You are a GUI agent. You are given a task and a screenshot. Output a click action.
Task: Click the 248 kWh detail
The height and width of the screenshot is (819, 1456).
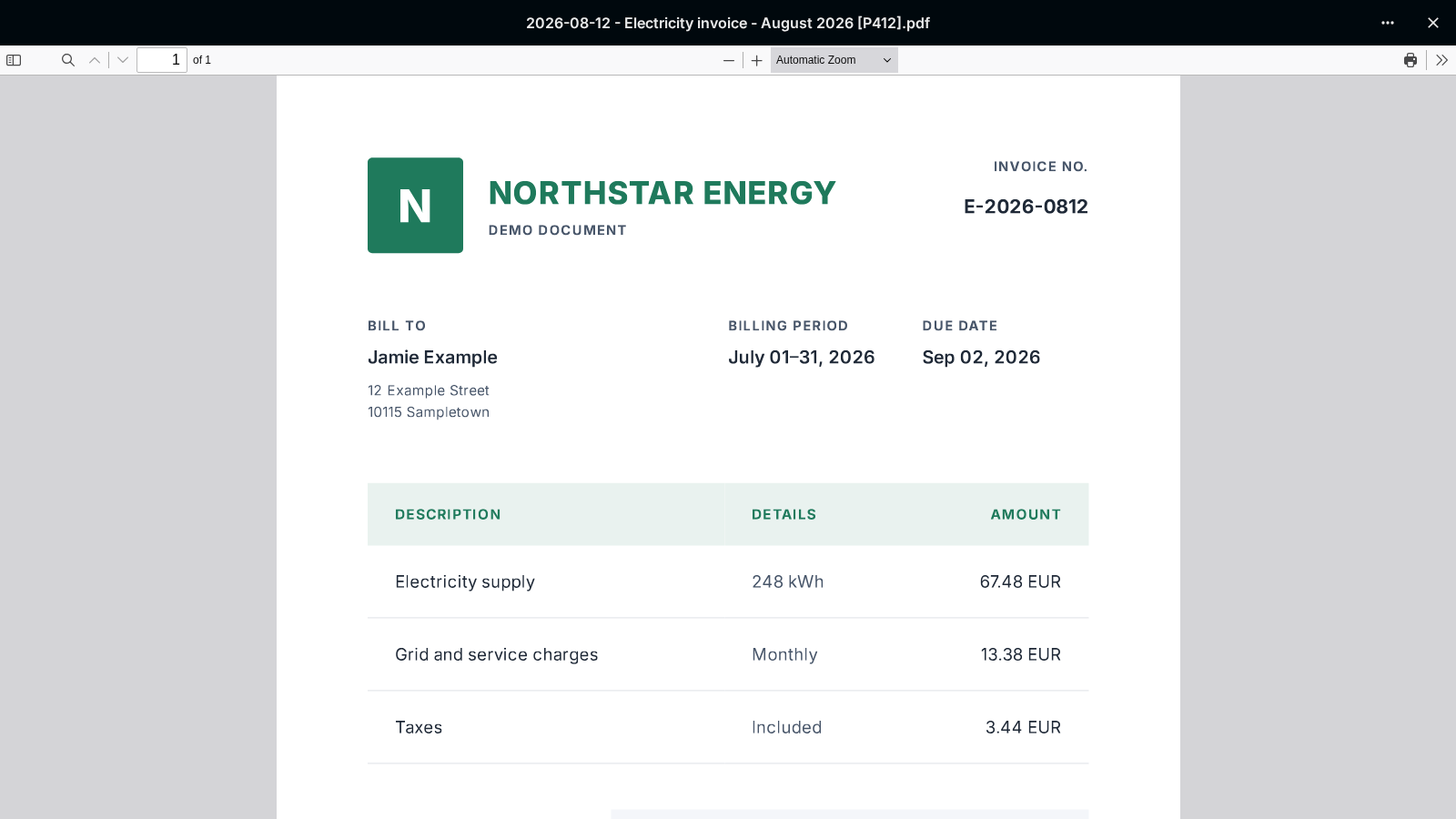787,581
